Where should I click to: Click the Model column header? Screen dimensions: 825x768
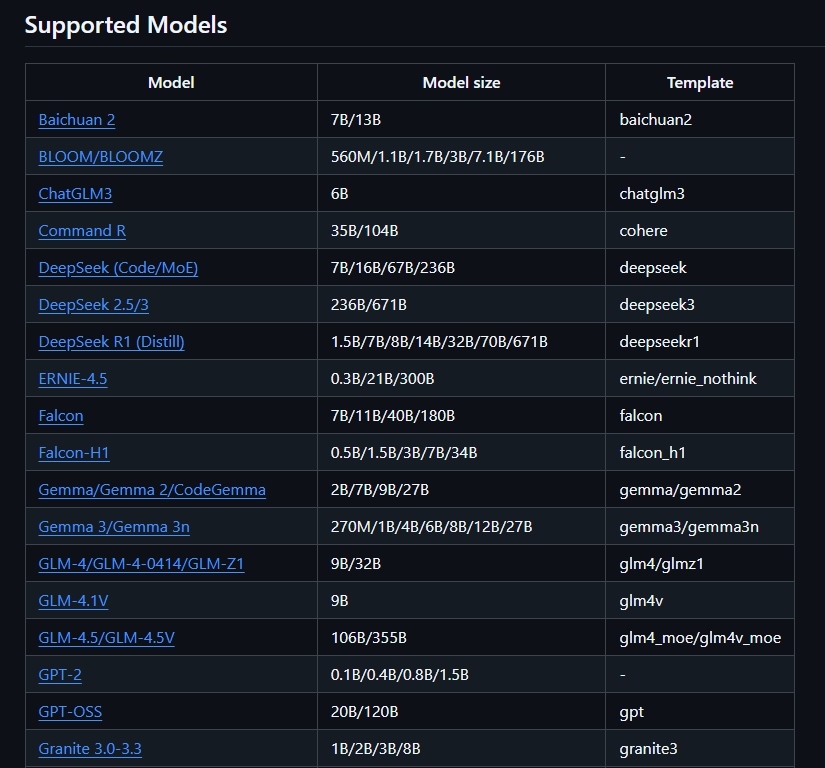(172, 83)
